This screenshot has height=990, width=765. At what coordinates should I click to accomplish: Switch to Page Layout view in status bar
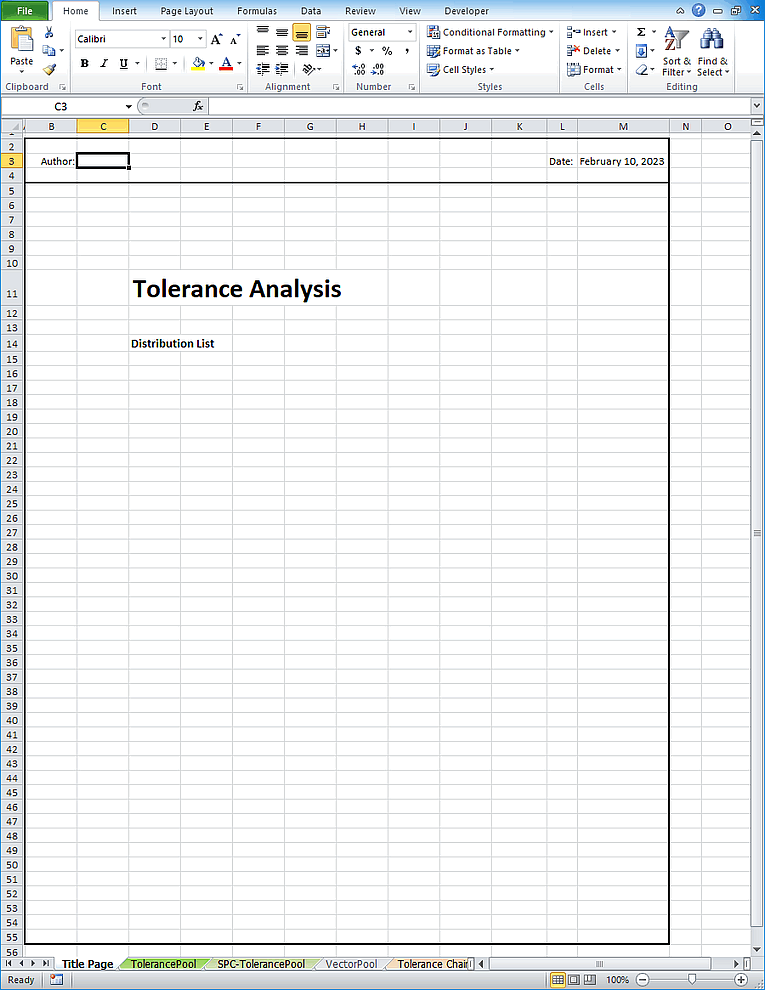[573, 980]
